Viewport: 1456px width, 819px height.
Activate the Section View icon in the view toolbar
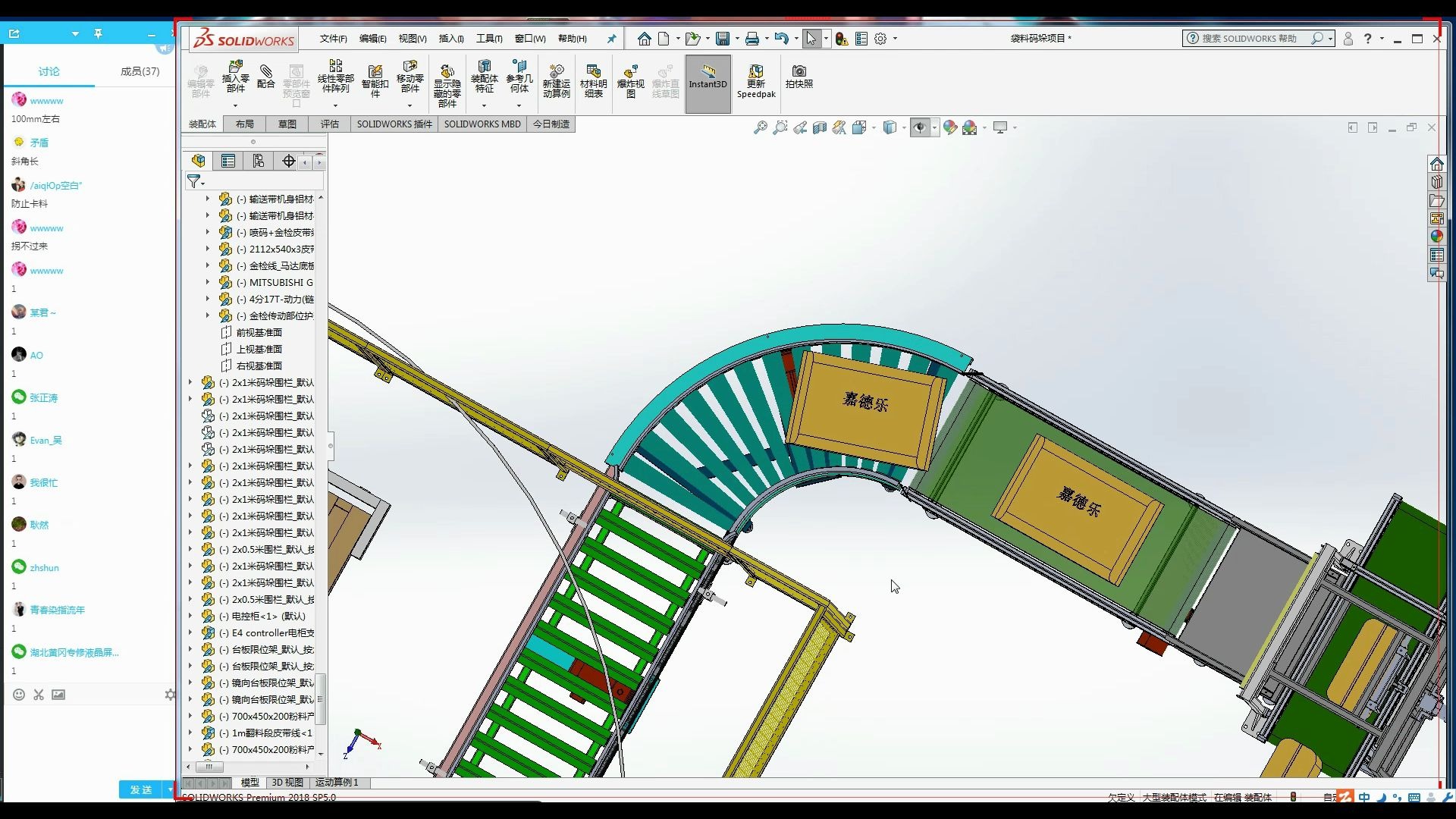pyautogui.click(x=820, y=127)
